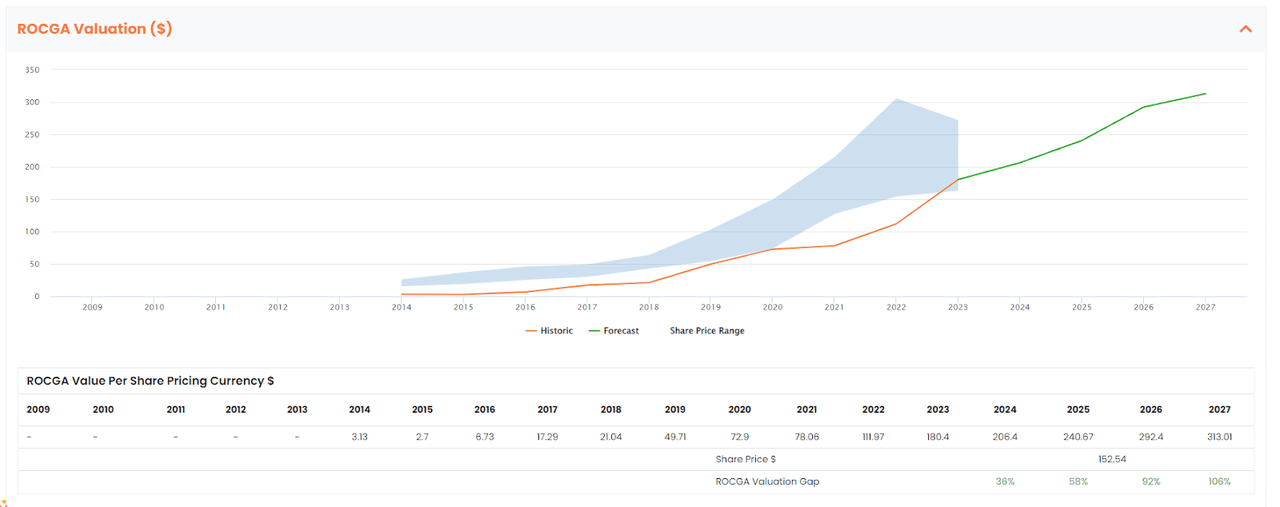Select the 2026 column header in table

tap(1151, 410)
